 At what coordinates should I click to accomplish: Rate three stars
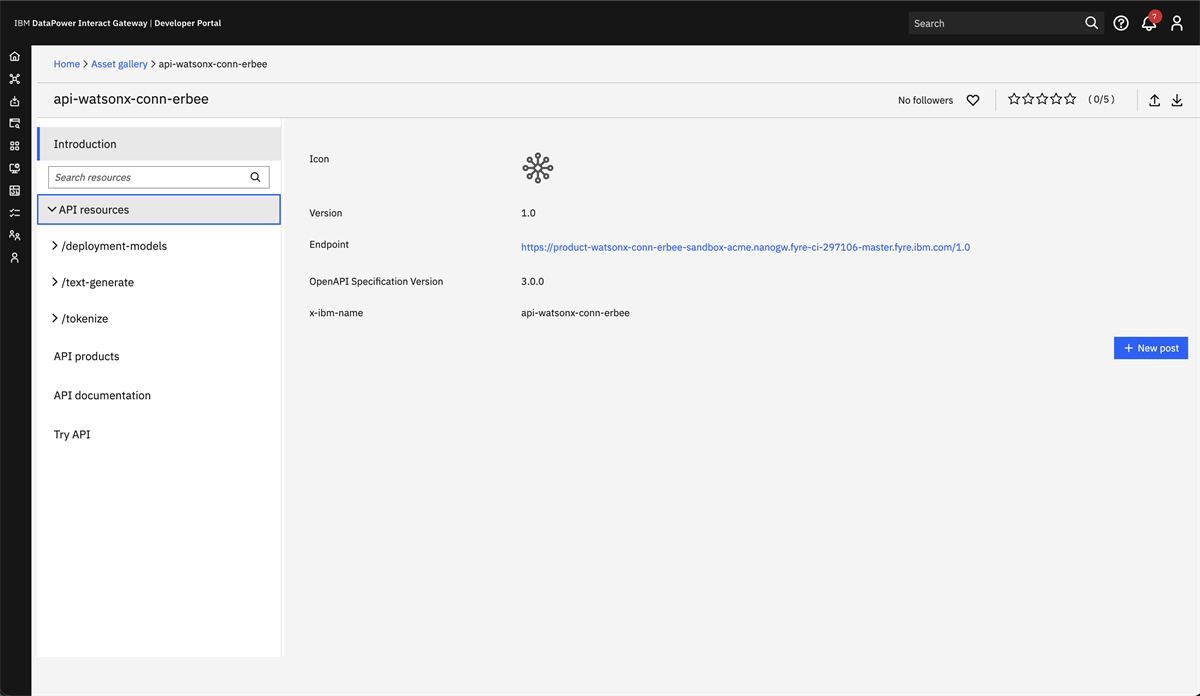point(1042,99)
